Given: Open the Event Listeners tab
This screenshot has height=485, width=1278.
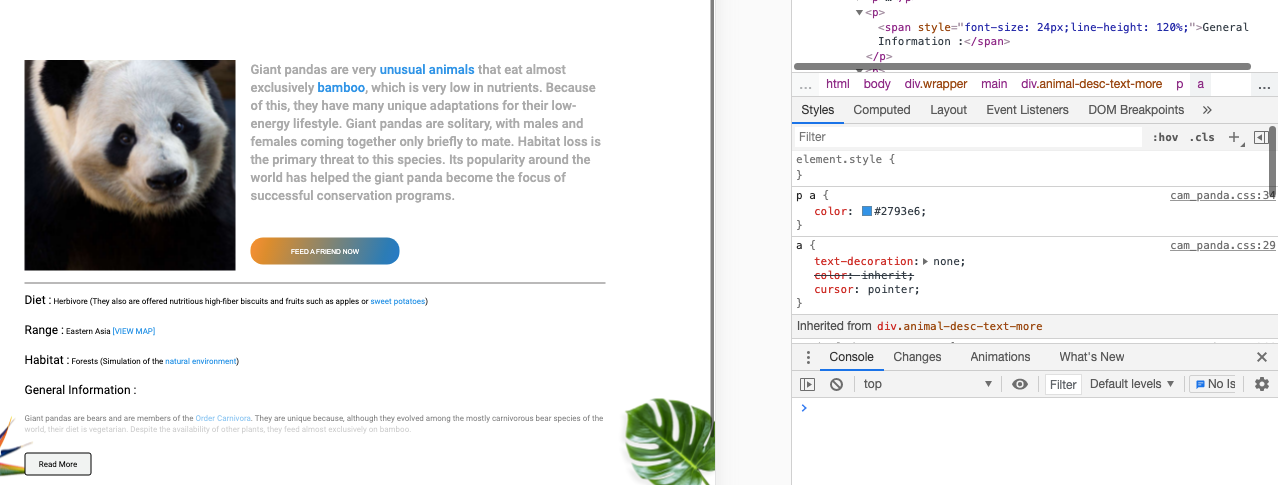Looking at the screenshot, I should click(x=1027, y=110).
